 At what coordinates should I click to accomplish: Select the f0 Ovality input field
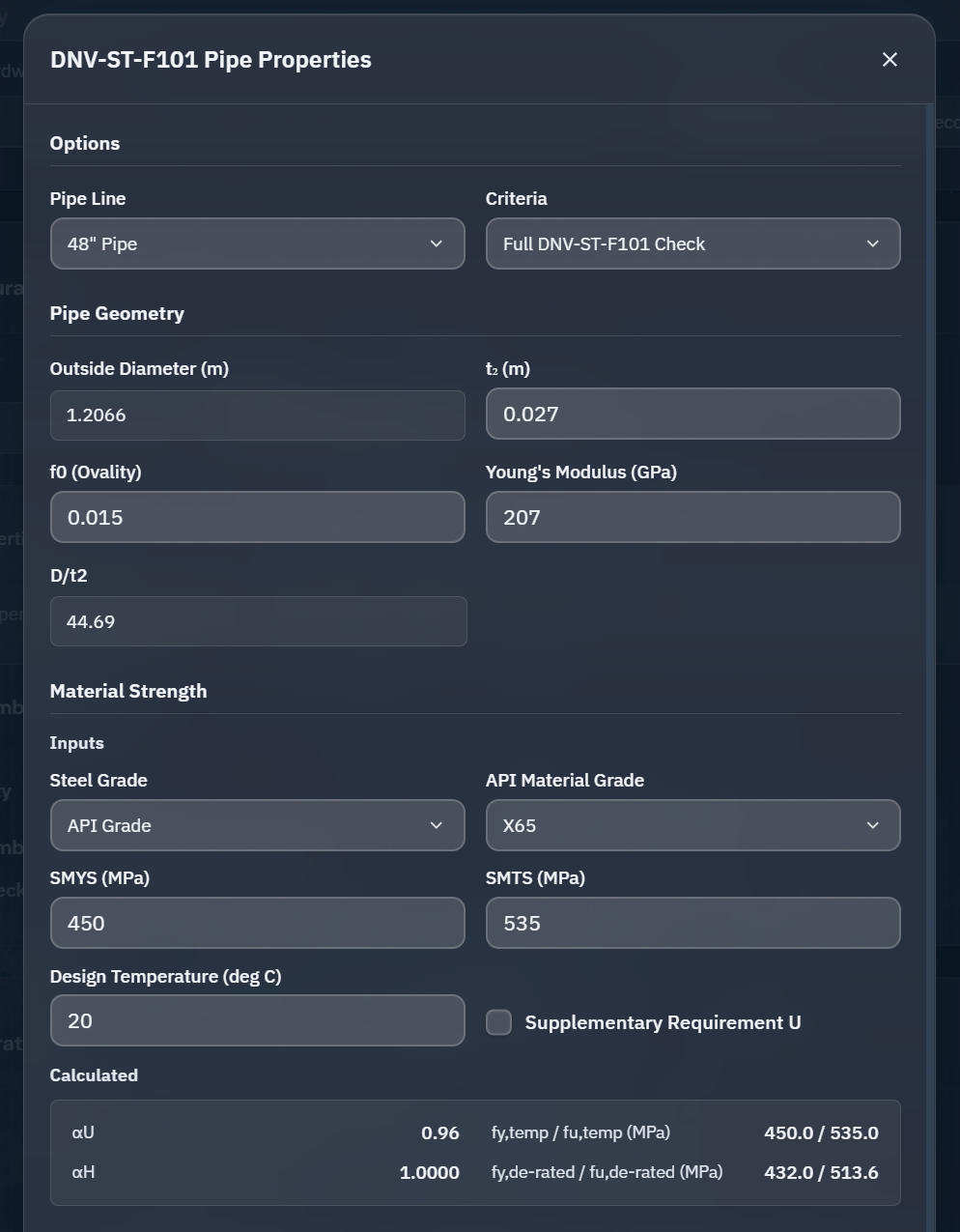pyautogui.click(x=257, y=517)
